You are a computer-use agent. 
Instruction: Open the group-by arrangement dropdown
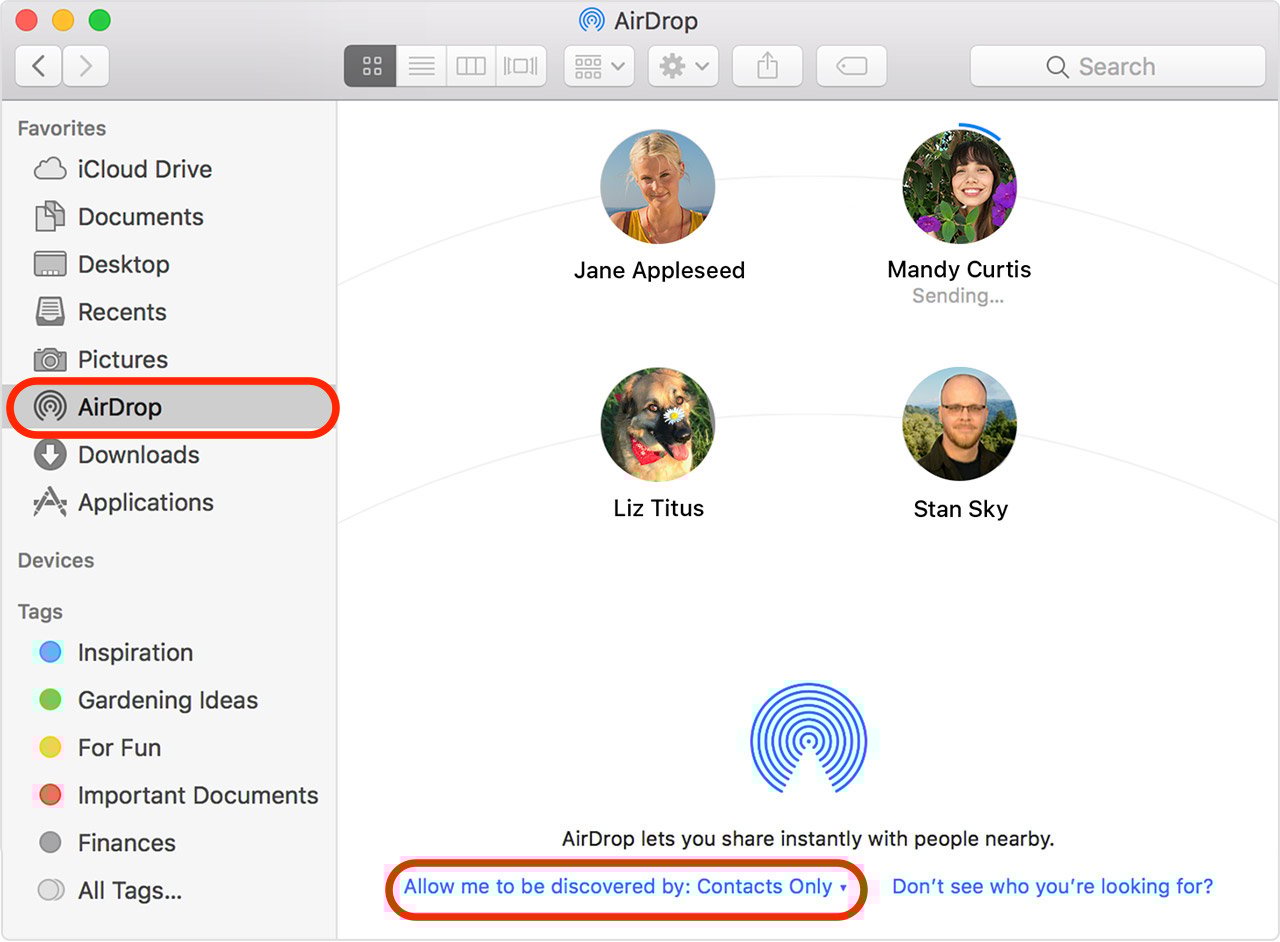tap(599, 67)
